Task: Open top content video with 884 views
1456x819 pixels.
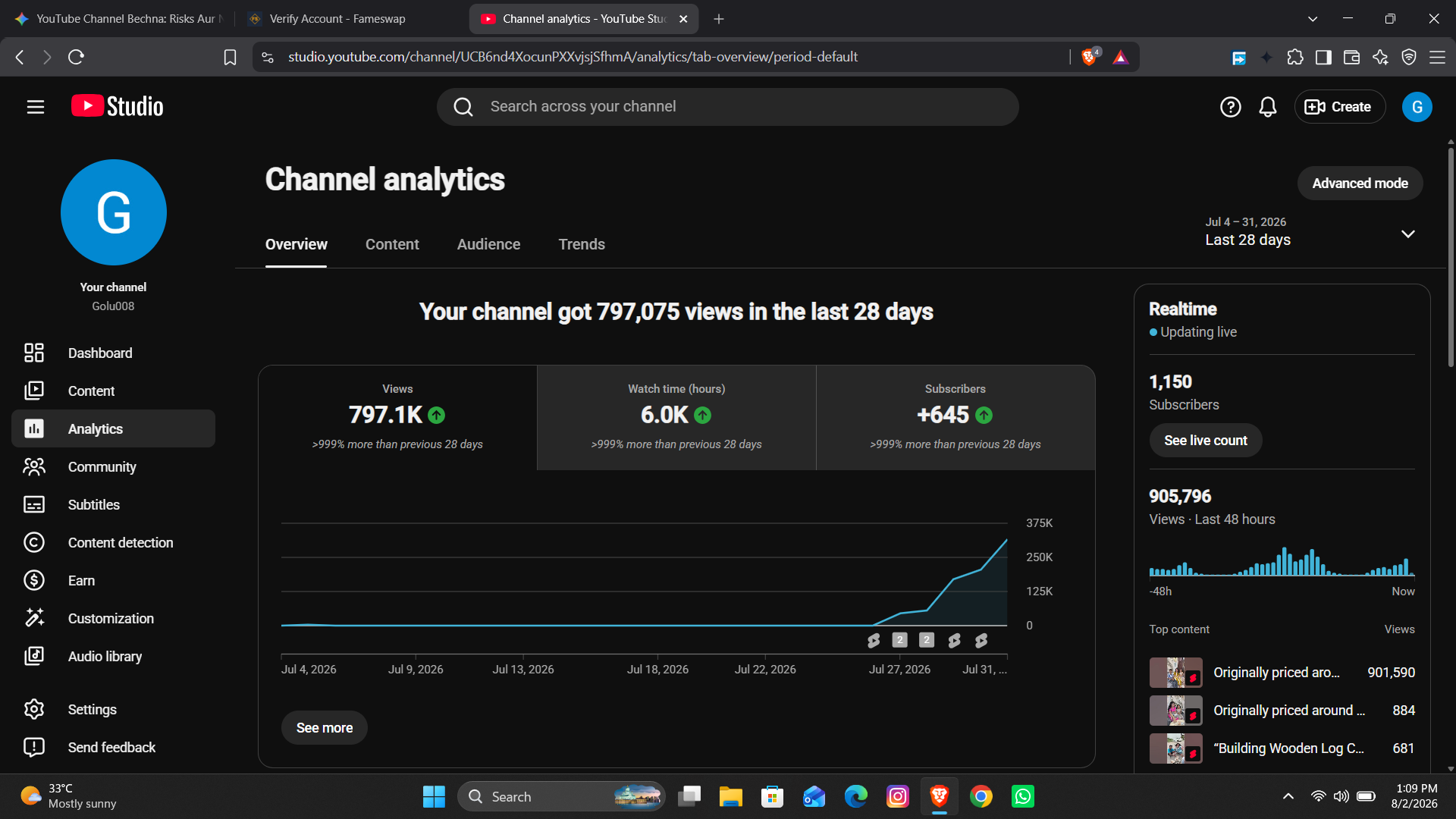Action: [x=1282, y=711]
